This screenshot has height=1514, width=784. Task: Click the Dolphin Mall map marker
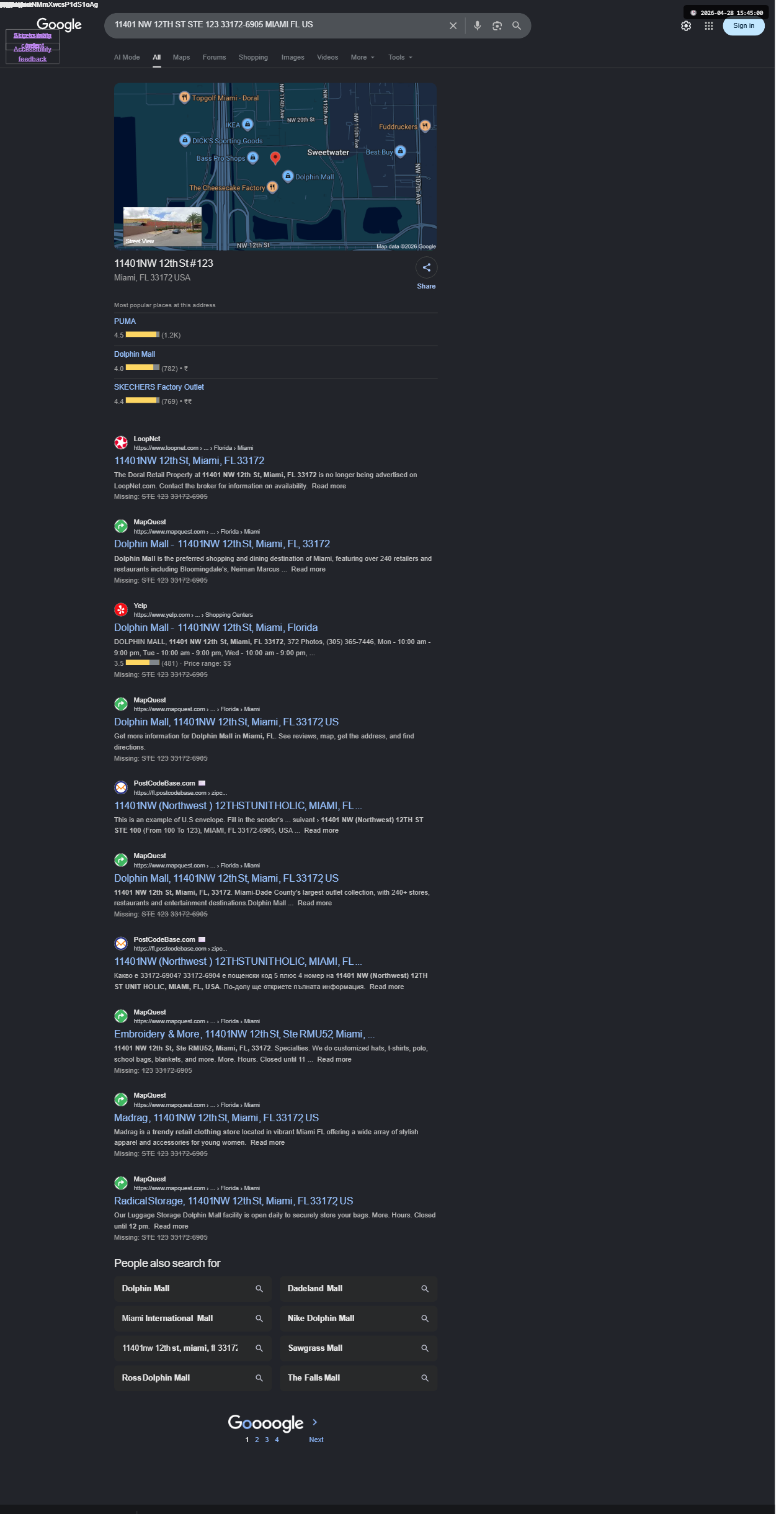pos(288,176)
